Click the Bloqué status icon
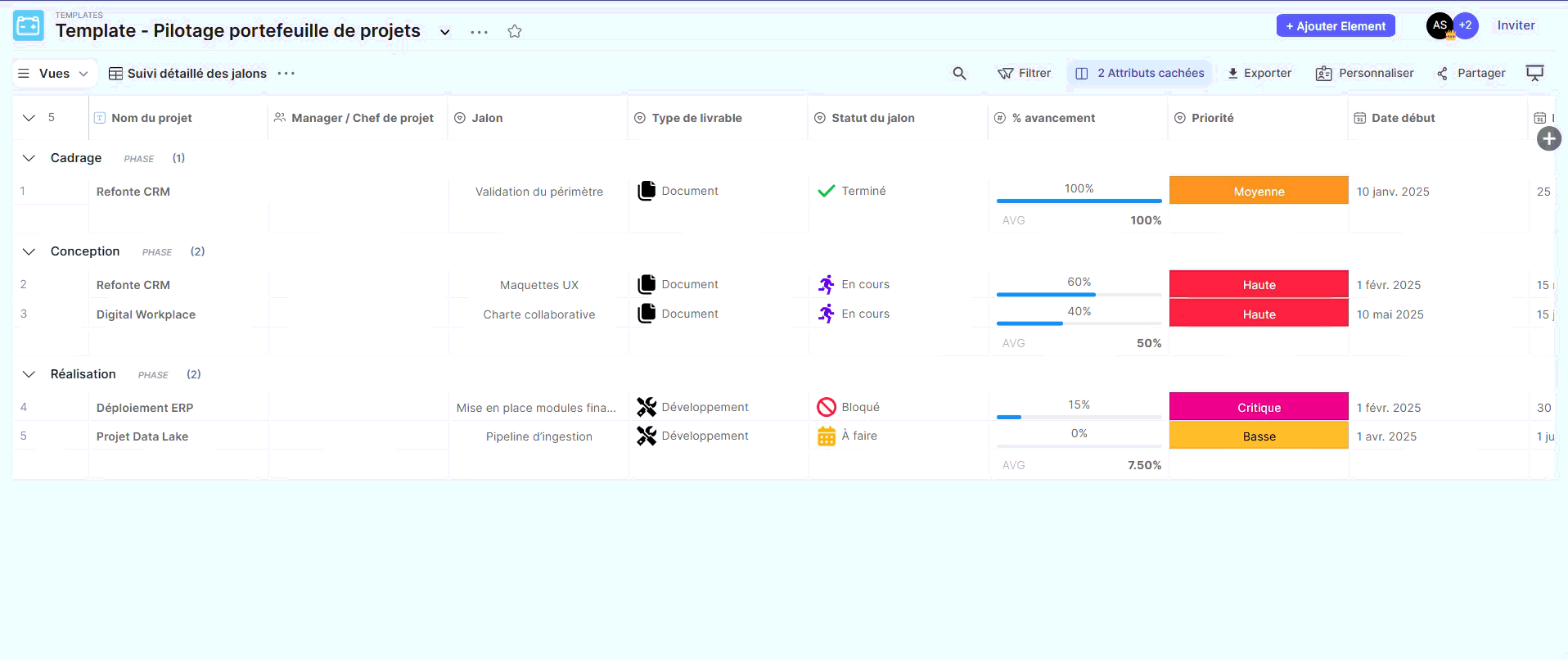Screen dimensions: 1568x660 click(827, 407)
